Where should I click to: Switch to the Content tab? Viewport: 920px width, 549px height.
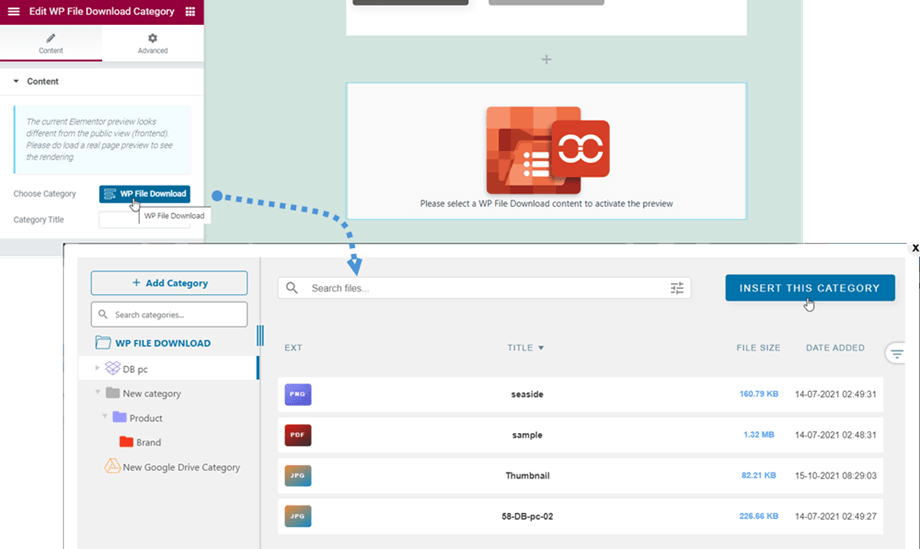coord(51,43)
